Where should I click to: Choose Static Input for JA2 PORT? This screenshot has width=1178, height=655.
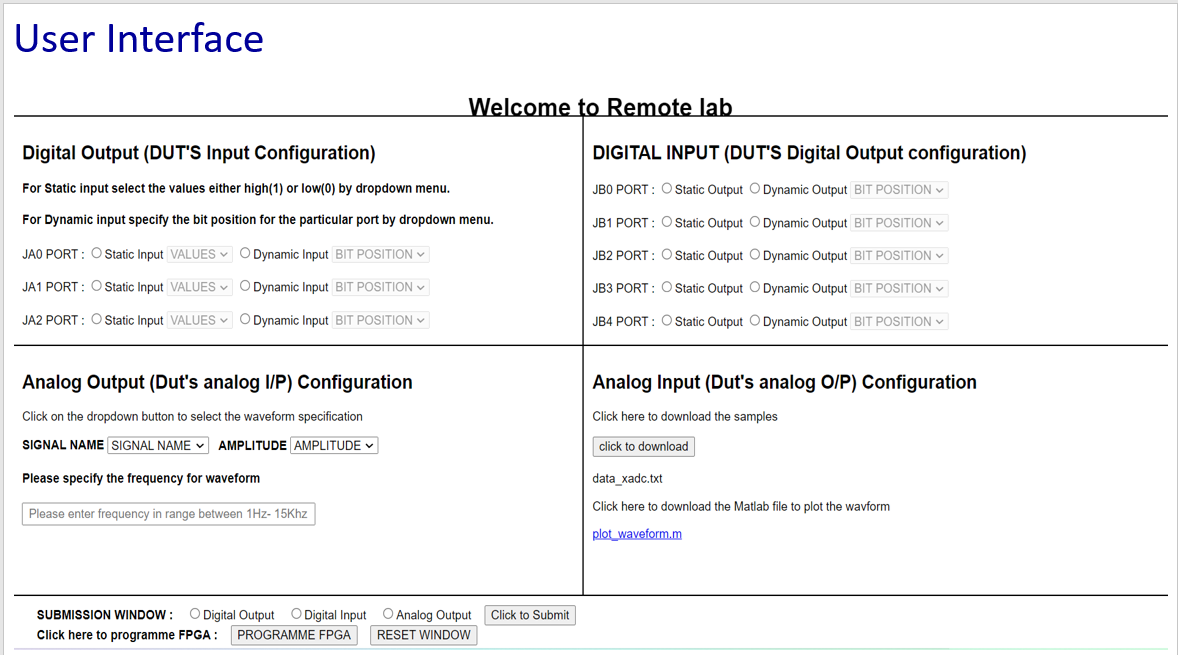[x=97, y=320]
